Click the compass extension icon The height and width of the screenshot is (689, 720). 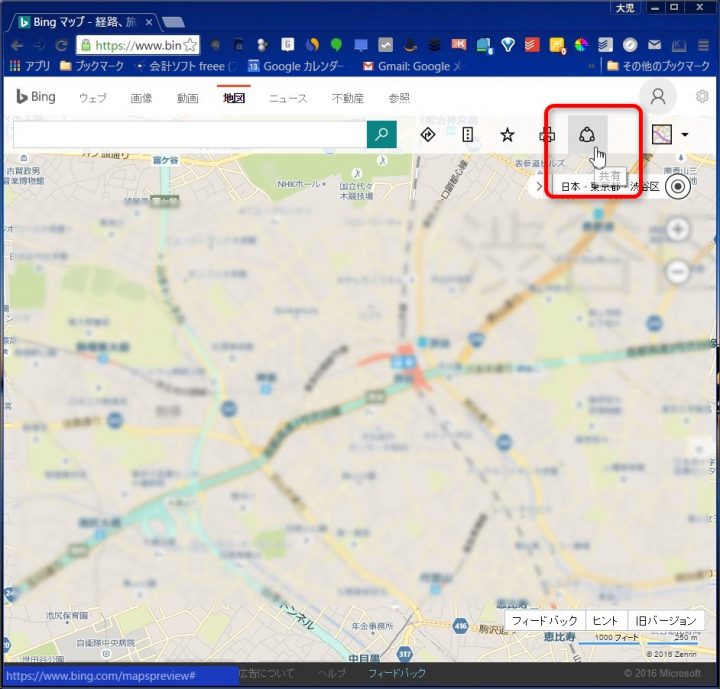click(630, 45)
